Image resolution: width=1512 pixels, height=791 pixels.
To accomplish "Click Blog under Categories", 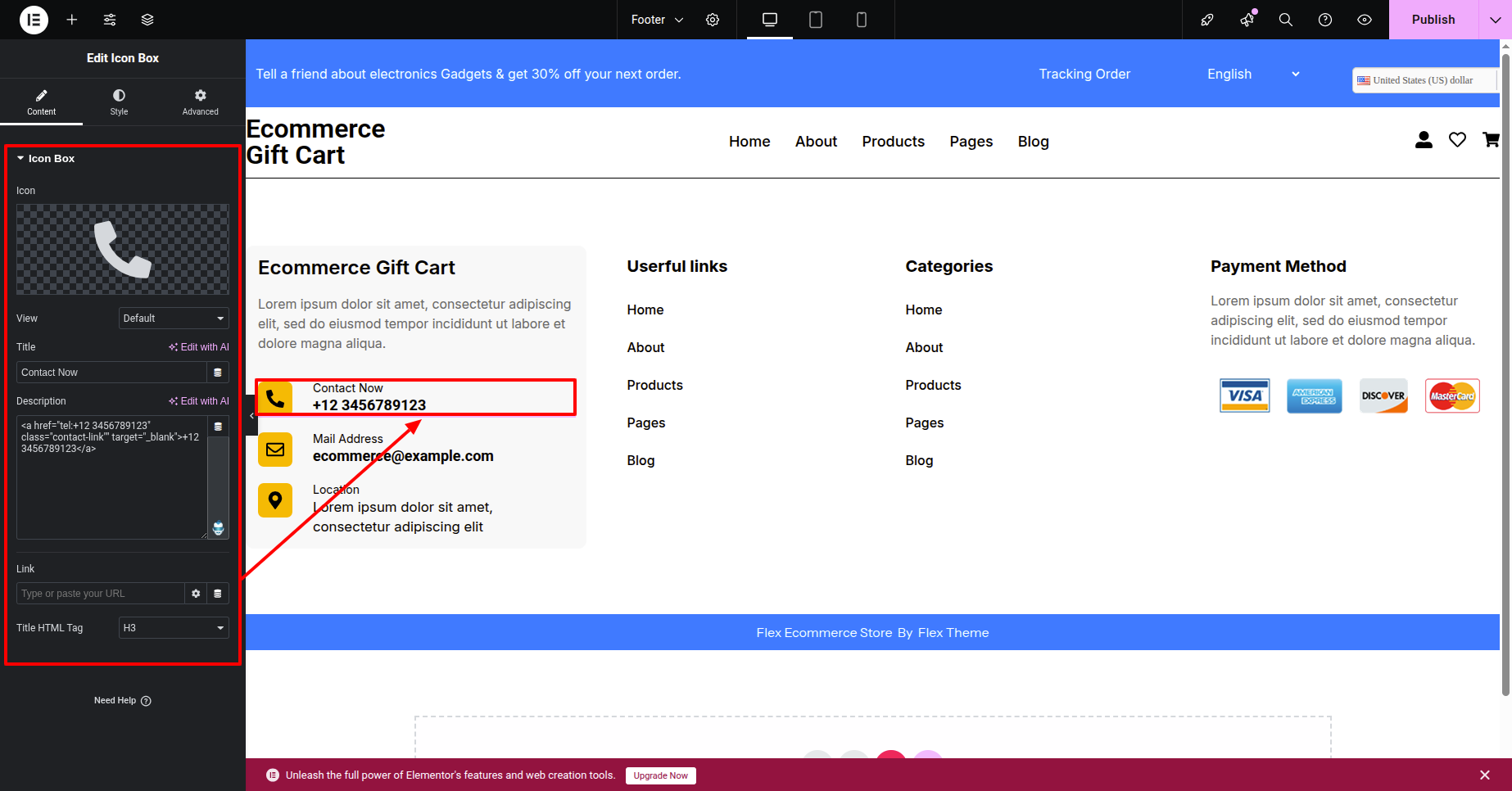I will (919, 460).
